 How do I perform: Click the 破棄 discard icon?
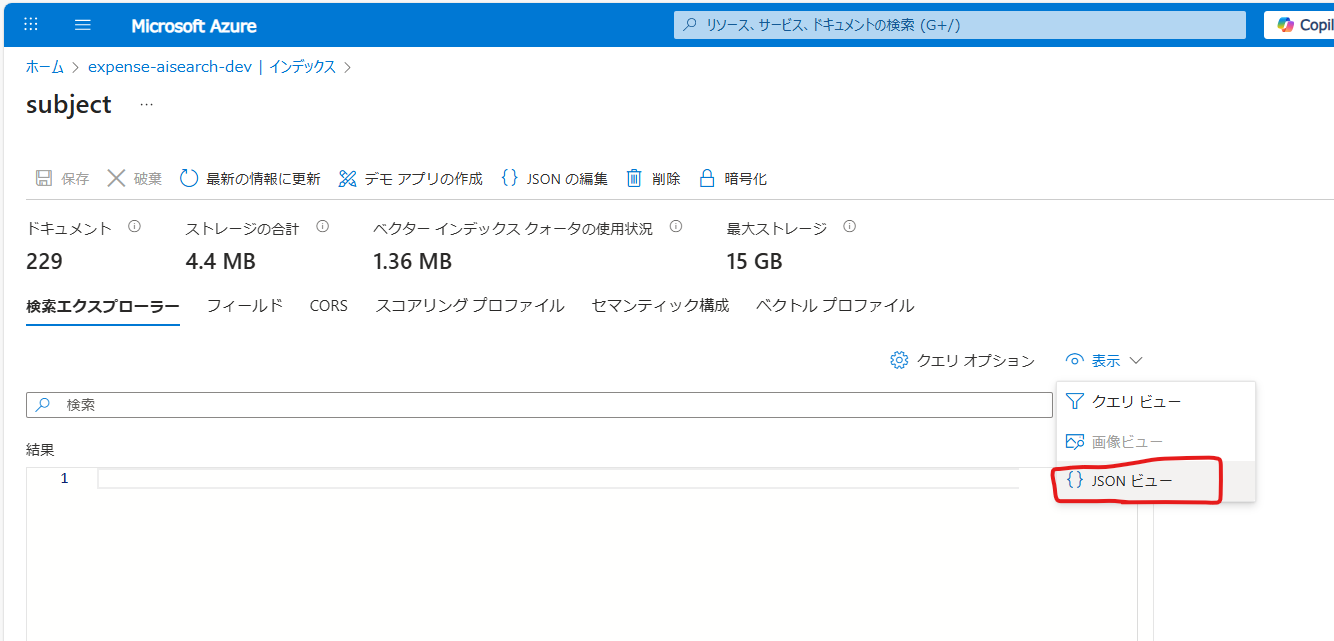(x=116, y=179)
